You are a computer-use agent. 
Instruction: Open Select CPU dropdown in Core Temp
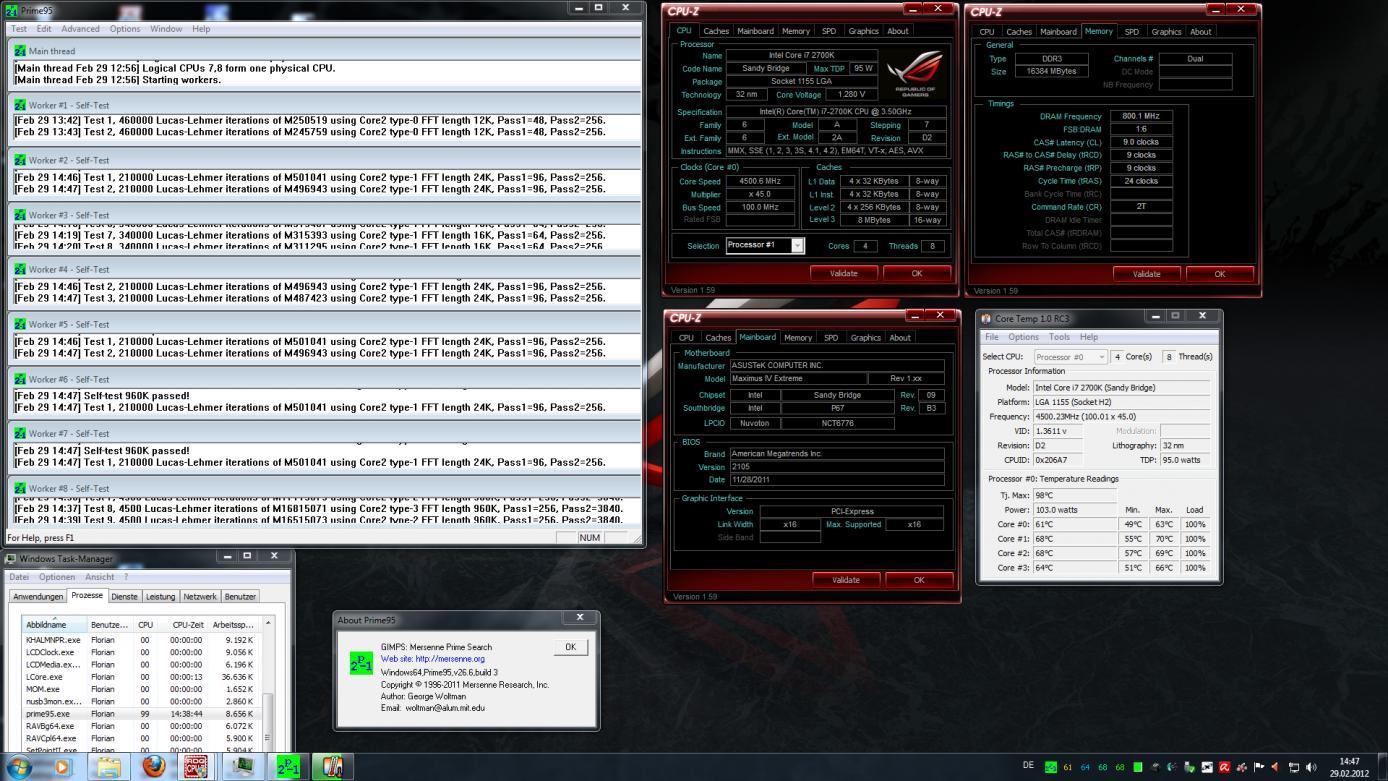(x=1070, y=357)
